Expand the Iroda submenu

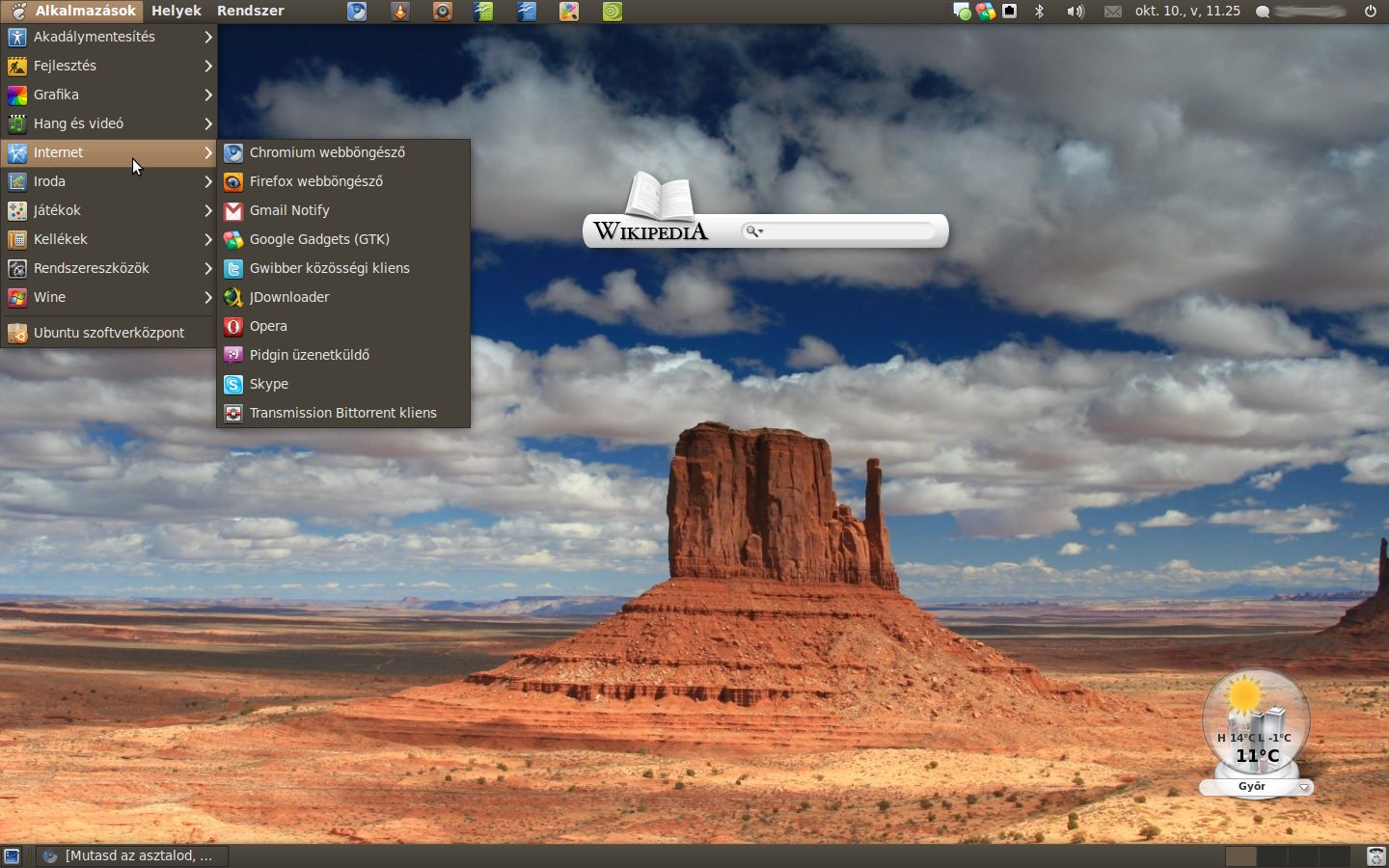[x=109, y=181]
